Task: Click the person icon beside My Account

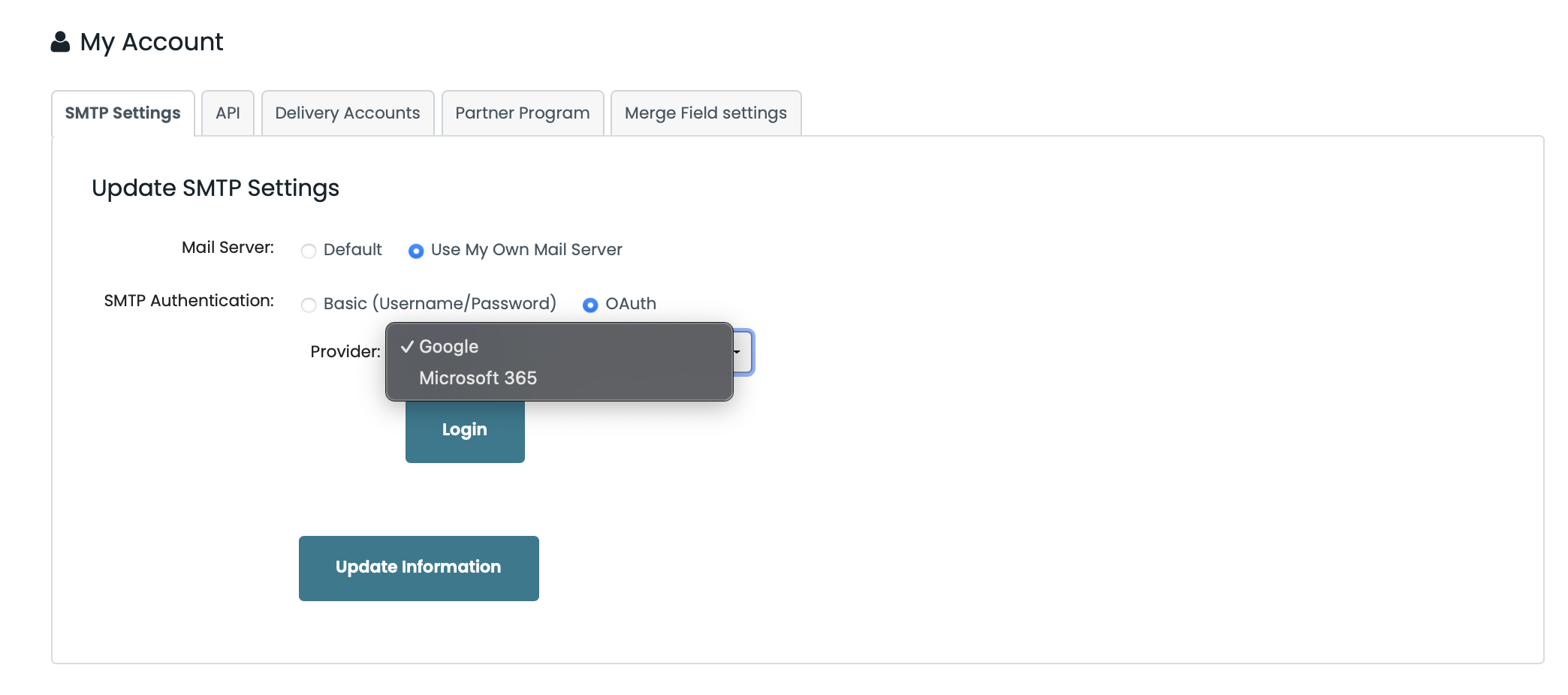Action: point(60,41)
